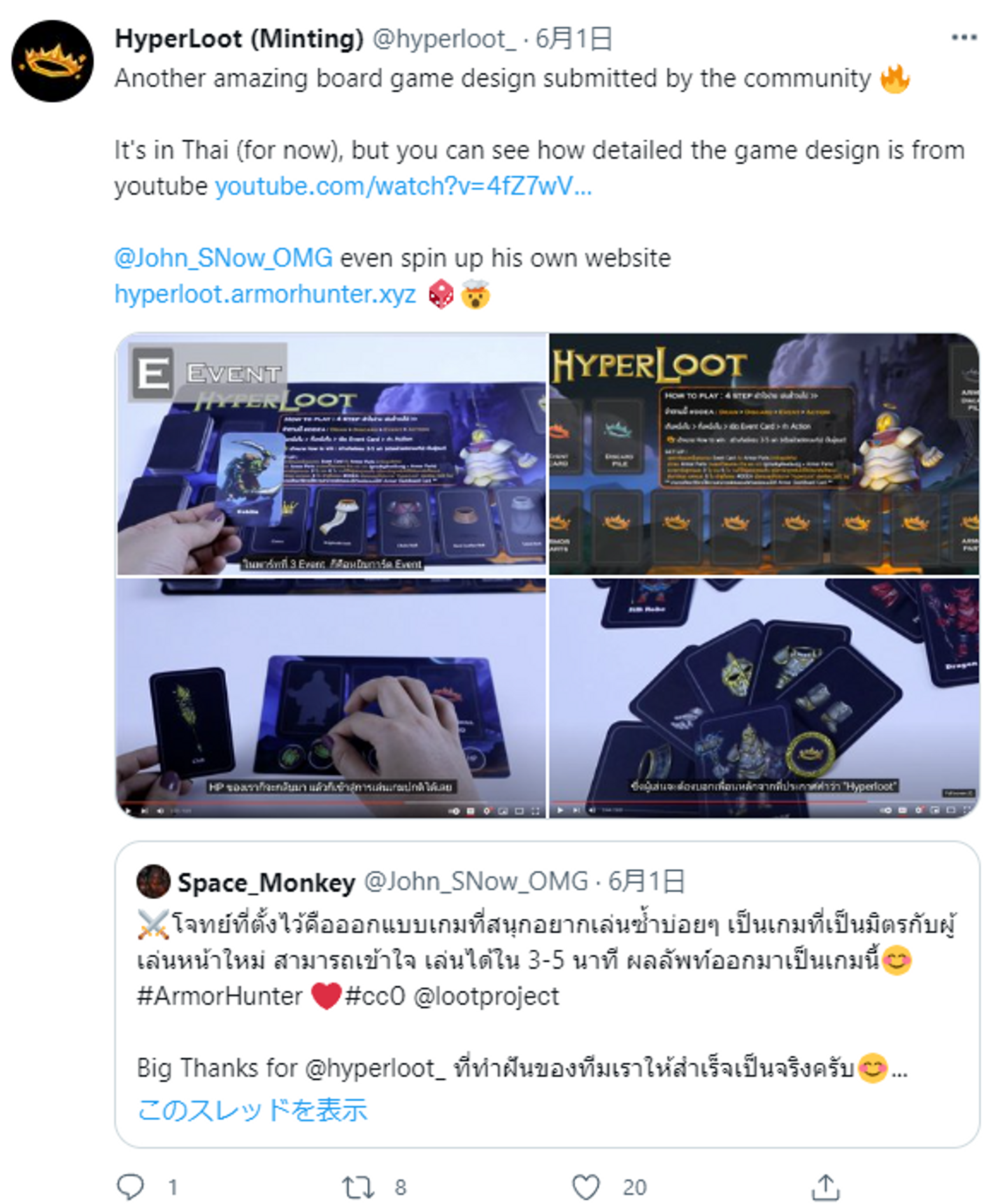Viewport: 1007px width, 1204px height.
Task: Open the @lootproject mention
Action: click(x=487, y=996)
